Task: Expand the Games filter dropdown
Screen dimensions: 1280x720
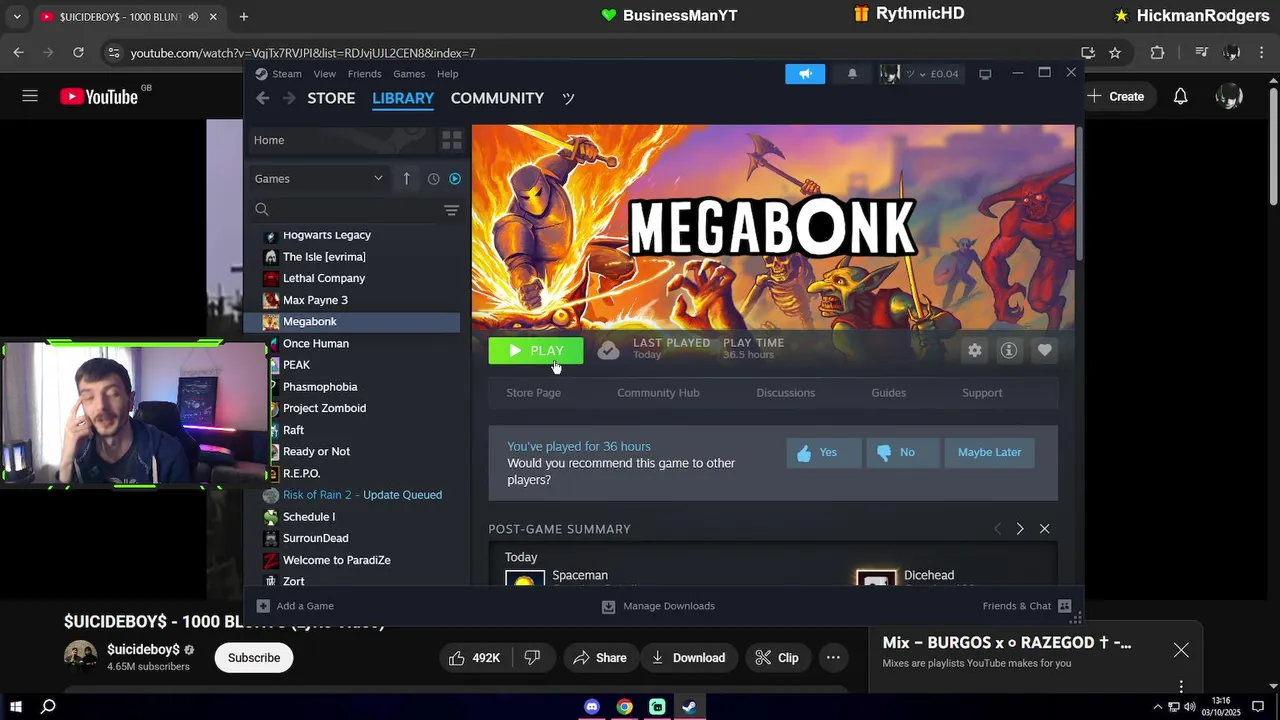Action: [319, 179]
